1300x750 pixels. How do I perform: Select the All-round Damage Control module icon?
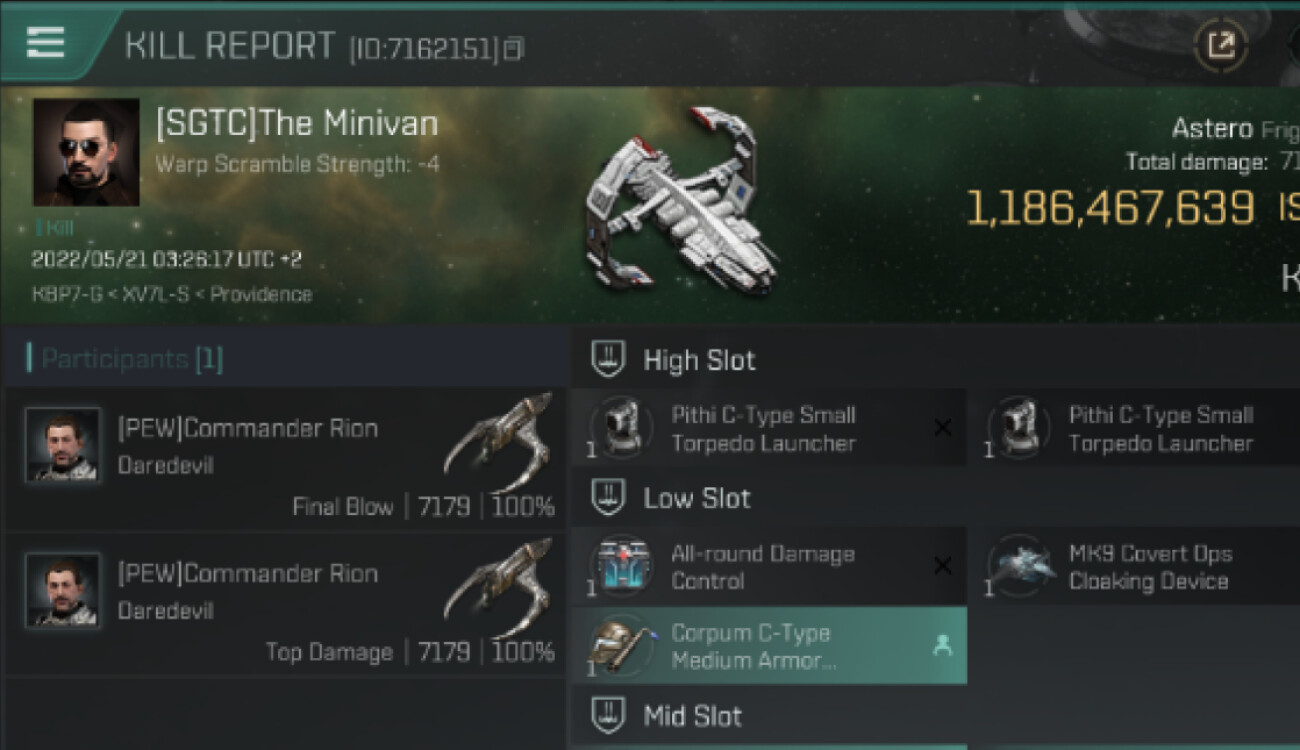620,567
